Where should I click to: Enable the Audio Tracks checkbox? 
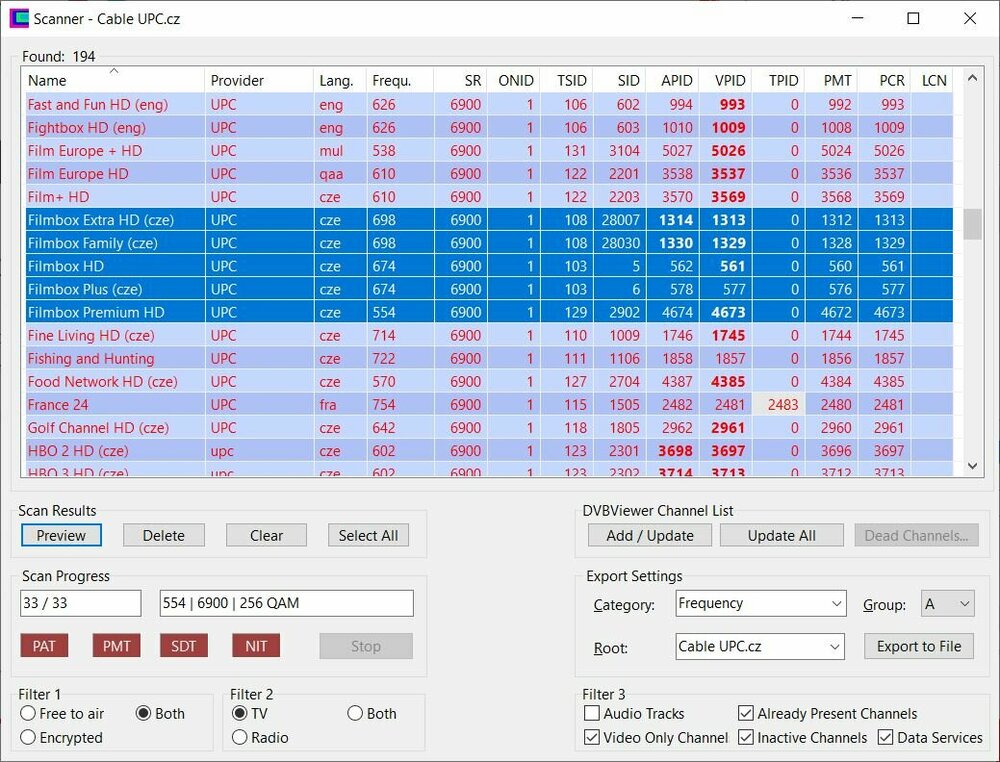point(592,714)
